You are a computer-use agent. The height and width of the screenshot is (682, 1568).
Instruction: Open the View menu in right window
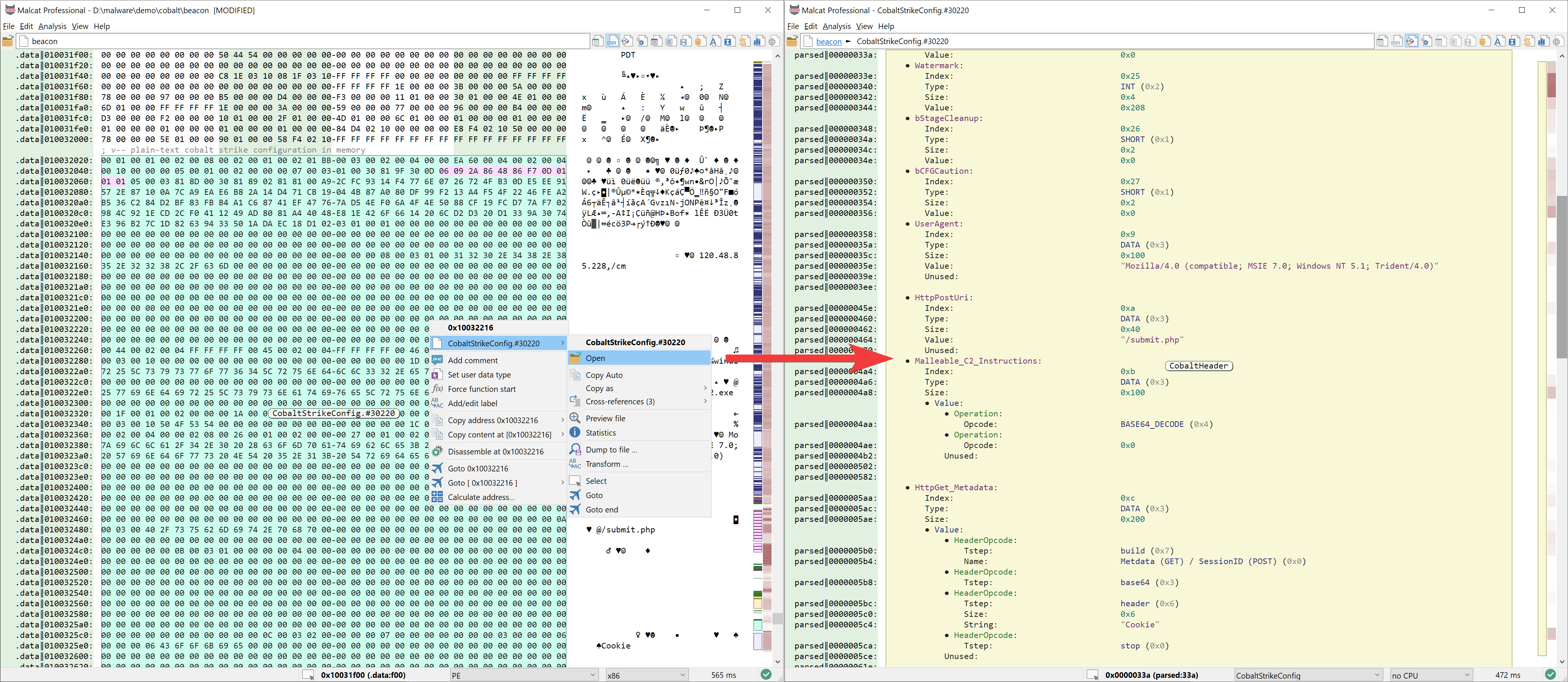pyautogui.click(x=864, y=26)
